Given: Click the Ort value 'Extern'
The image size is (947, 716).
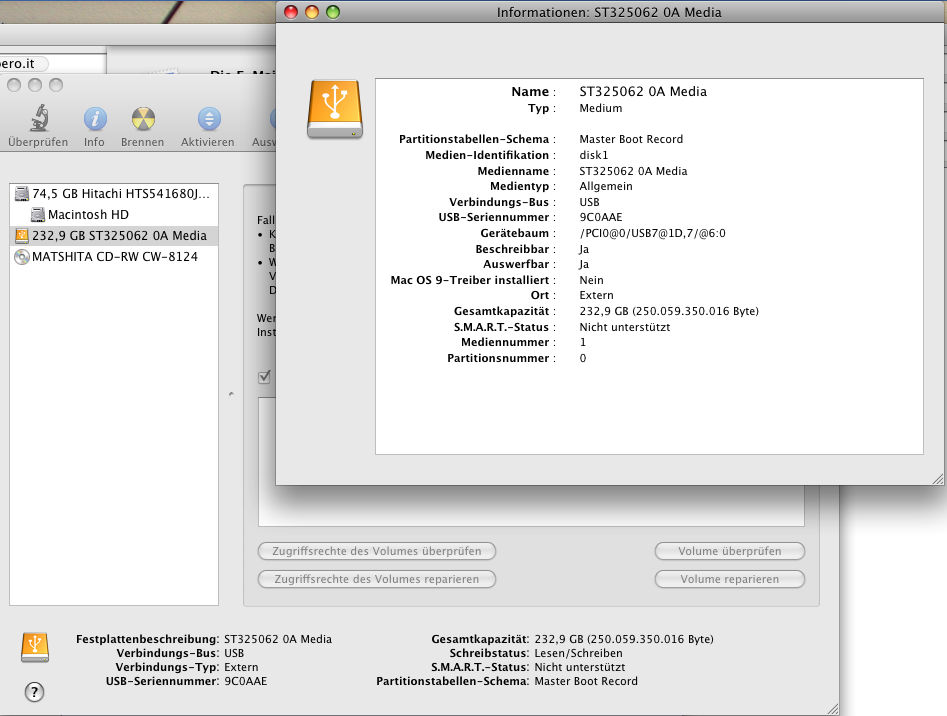Looking at the screenshot, I should coord(596,295).
